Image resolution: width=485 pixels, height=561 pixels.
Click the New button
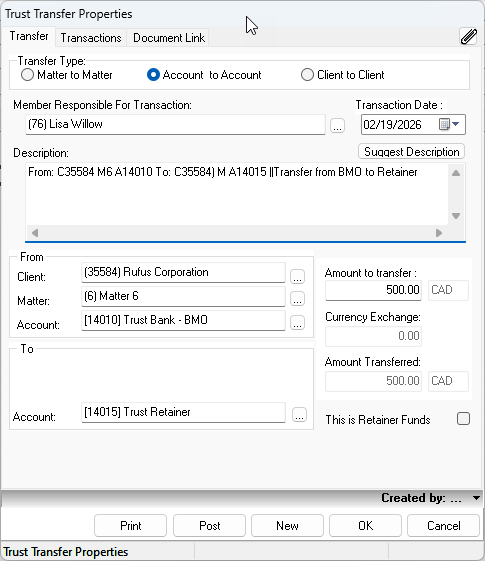click(287, 526)
